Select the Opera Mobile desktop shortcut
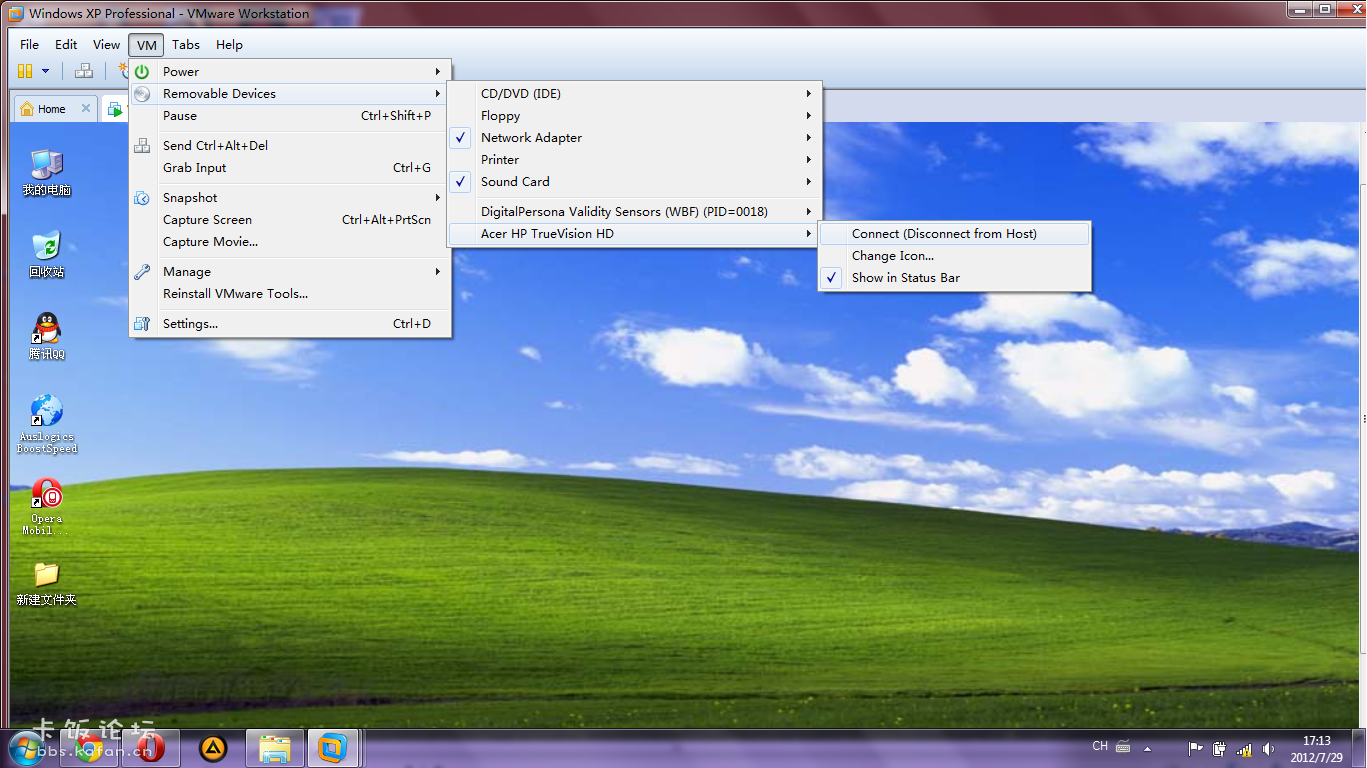1367x768 pixels. coord(46,506)
